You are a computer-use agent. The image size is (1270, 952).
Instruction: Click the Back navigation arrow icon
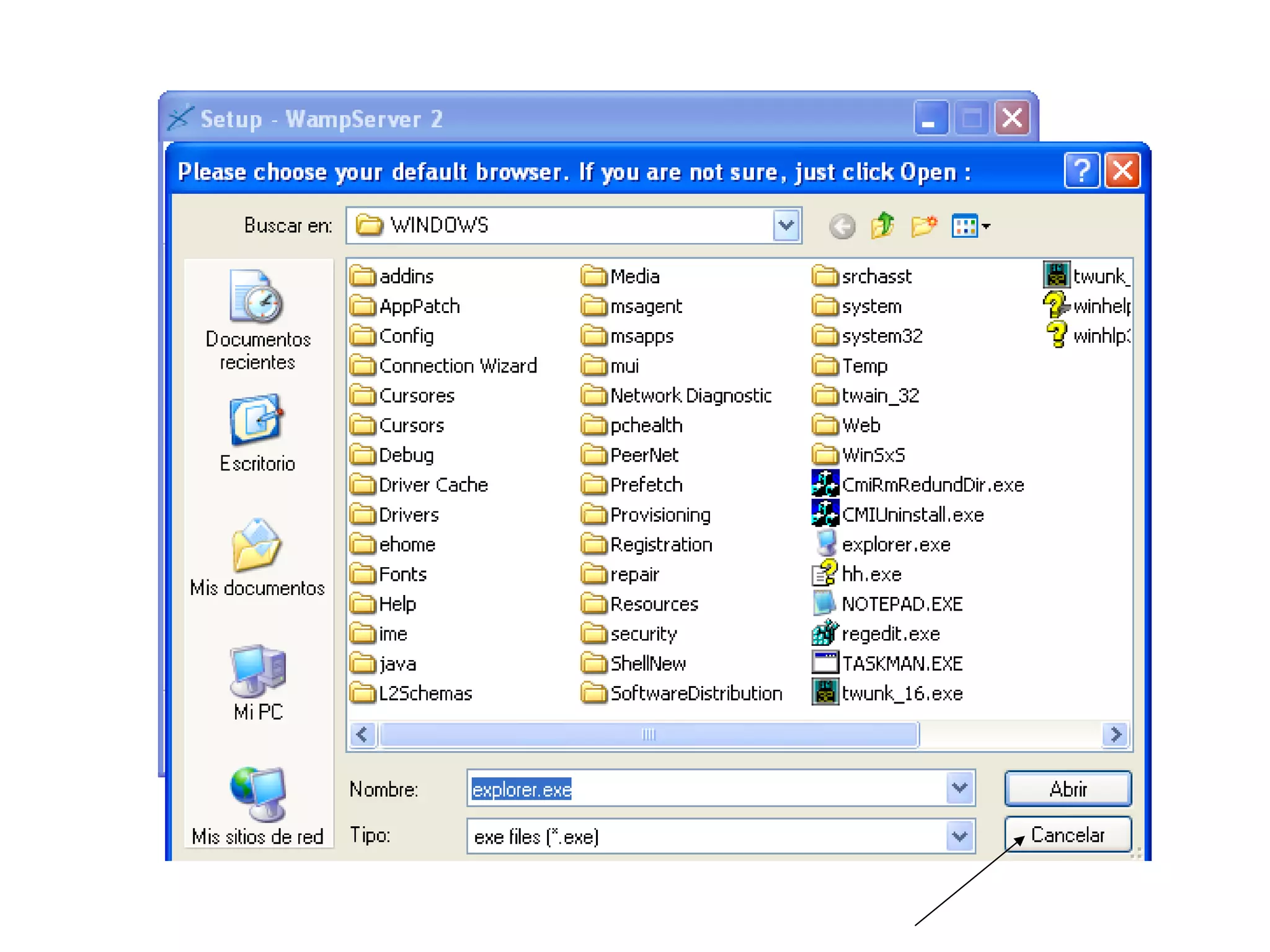(841, 226)
